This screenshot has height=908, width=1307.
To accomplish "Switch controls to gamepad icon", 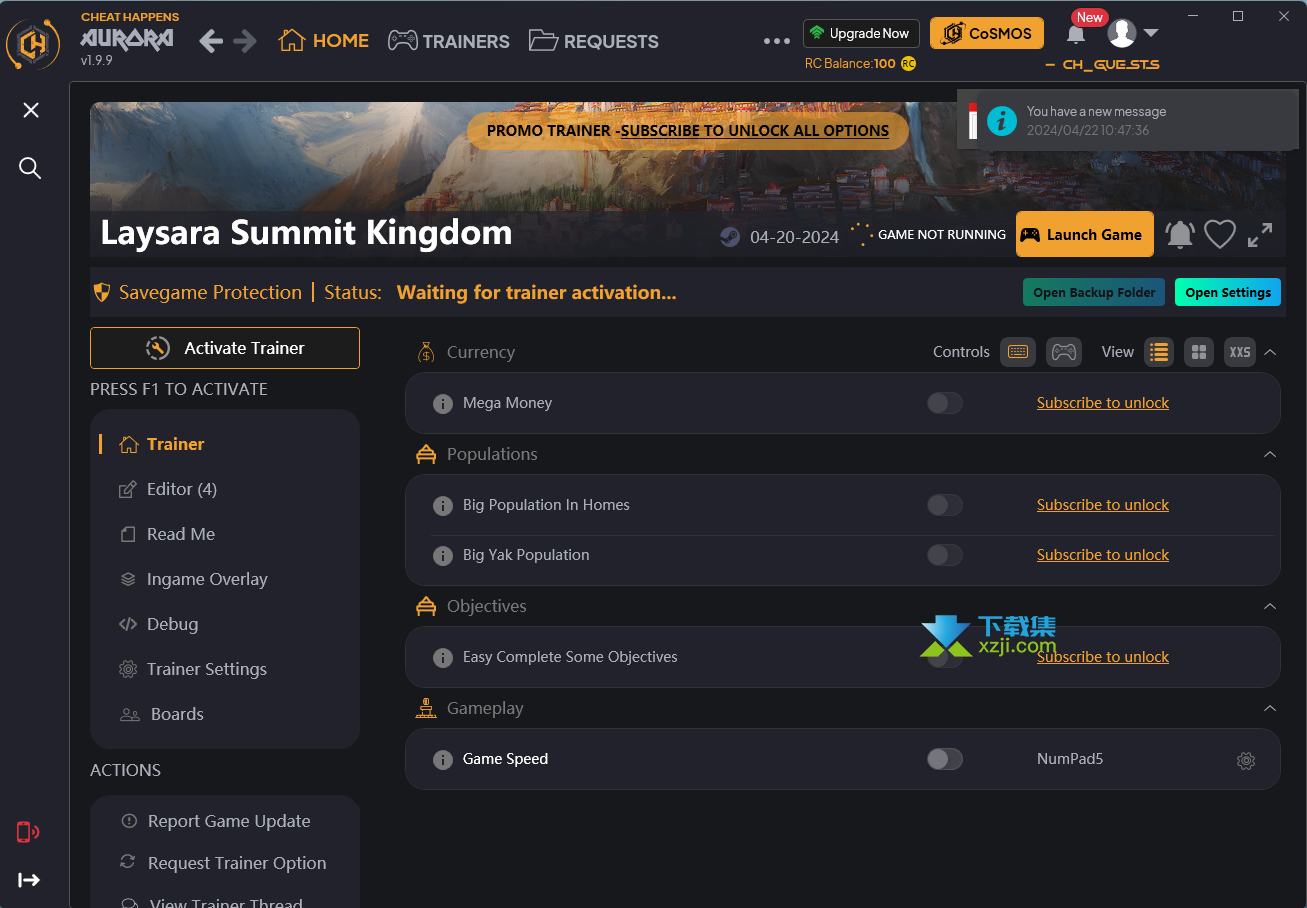I will (1064, 352).
